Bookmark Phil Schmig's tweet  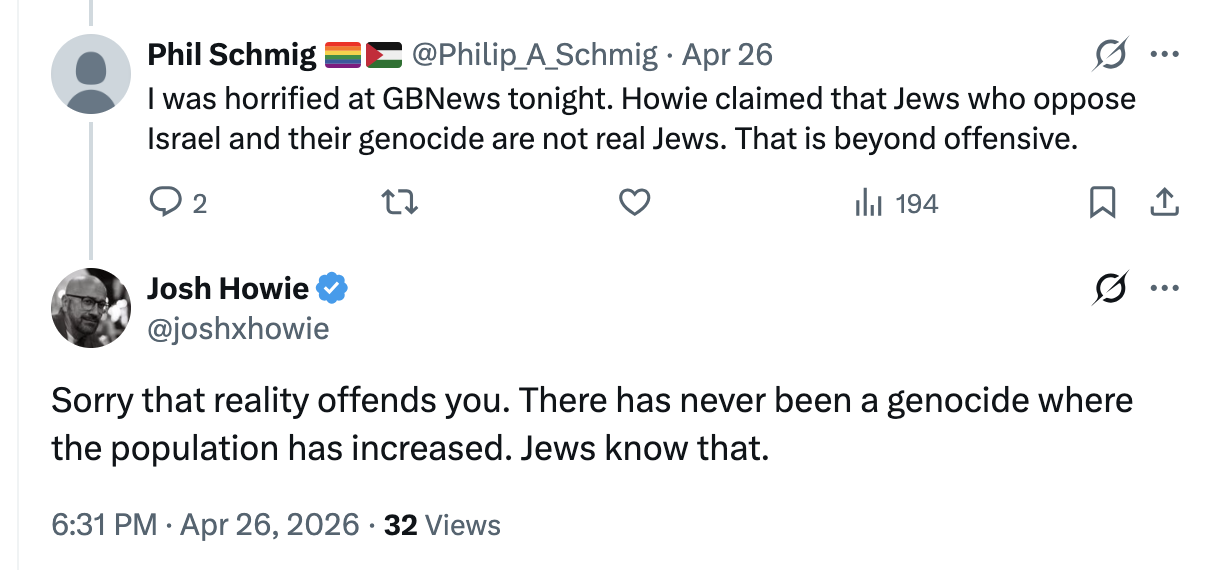click(1101, 204)
